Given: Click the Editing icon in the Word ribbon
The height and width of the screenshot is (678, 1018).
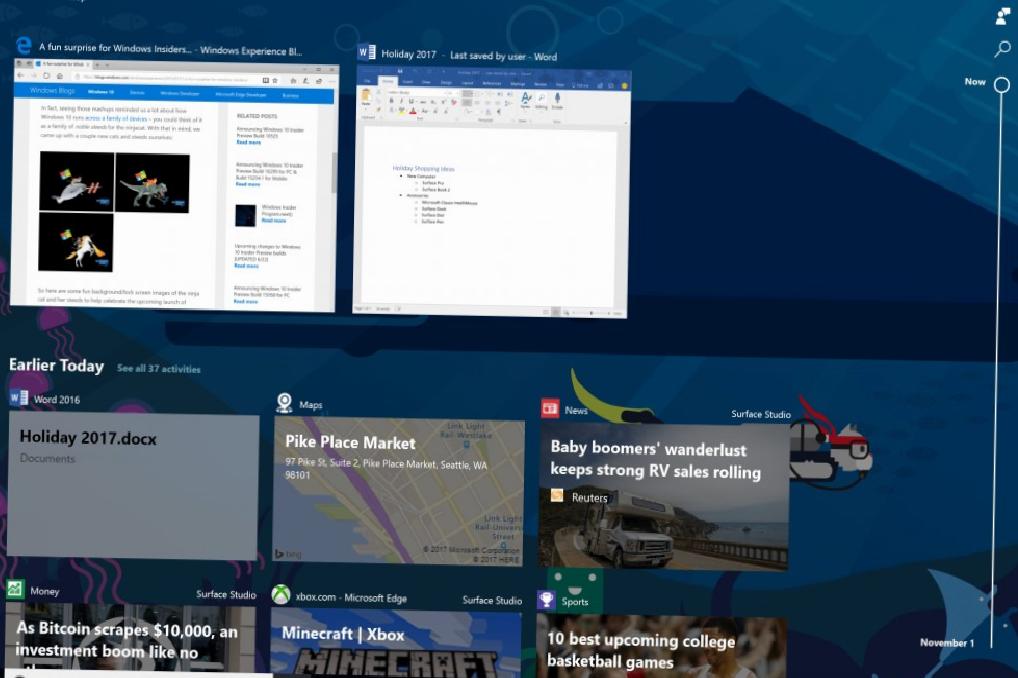Looking at the screenshot, I should pos(541,99).
